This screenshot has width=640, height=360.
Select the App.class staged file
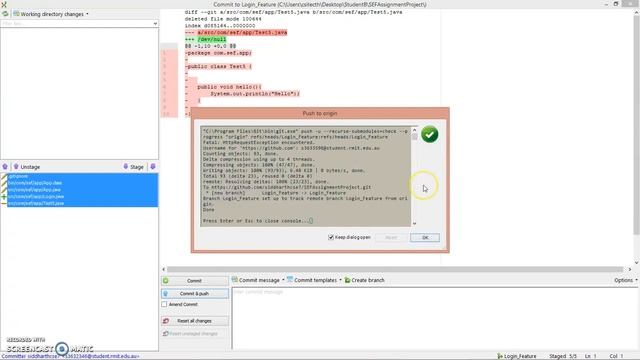click(x=82, y=183)
